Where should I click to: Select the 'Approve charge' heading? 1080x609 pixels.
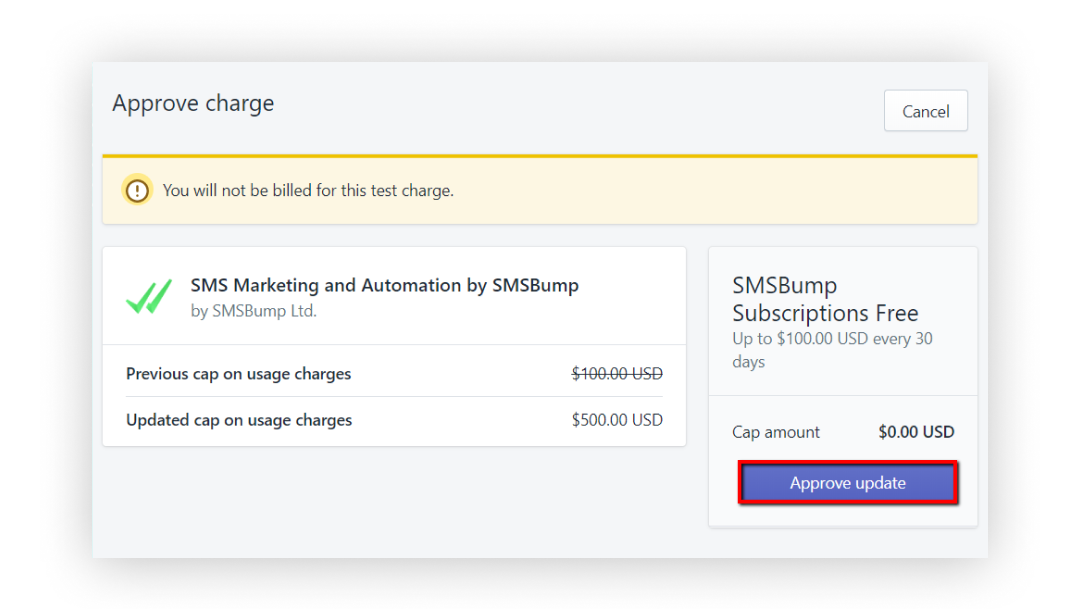[x=193, y=103]
